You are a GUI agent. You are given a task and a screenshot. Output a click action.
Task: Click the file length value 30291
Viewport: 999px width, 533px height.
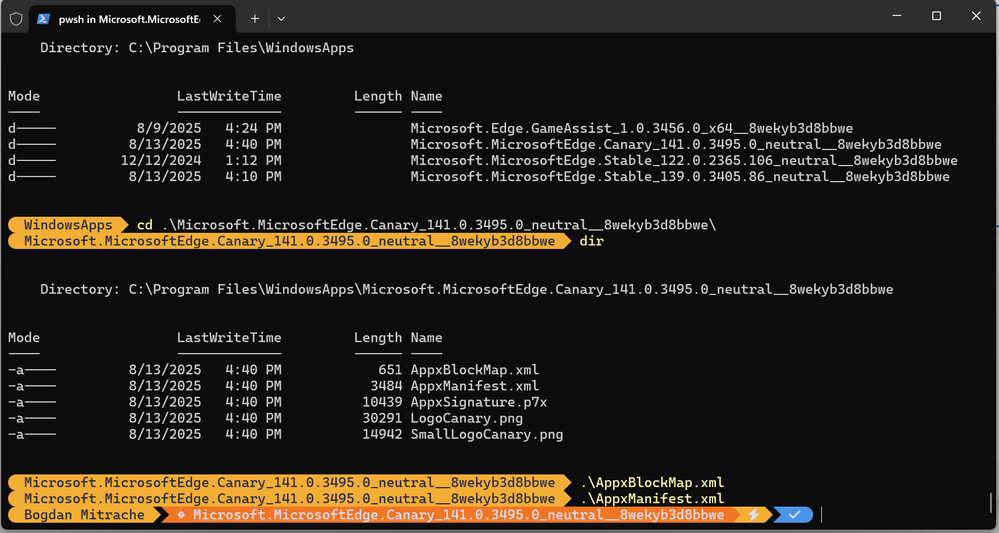coord(382,418)
